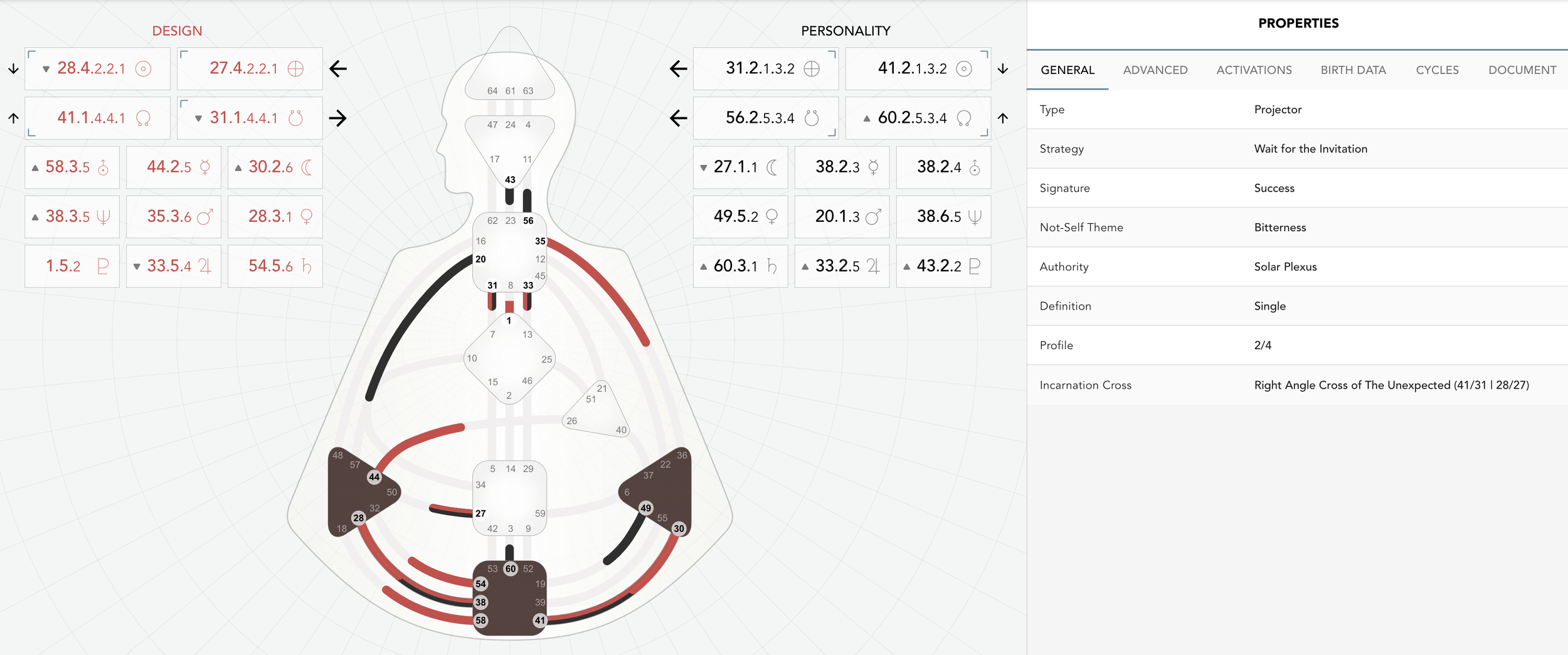Select the 2/4 profile value
The height and width of the screenshot is (655, 1568).
[x=1263, y=345]
